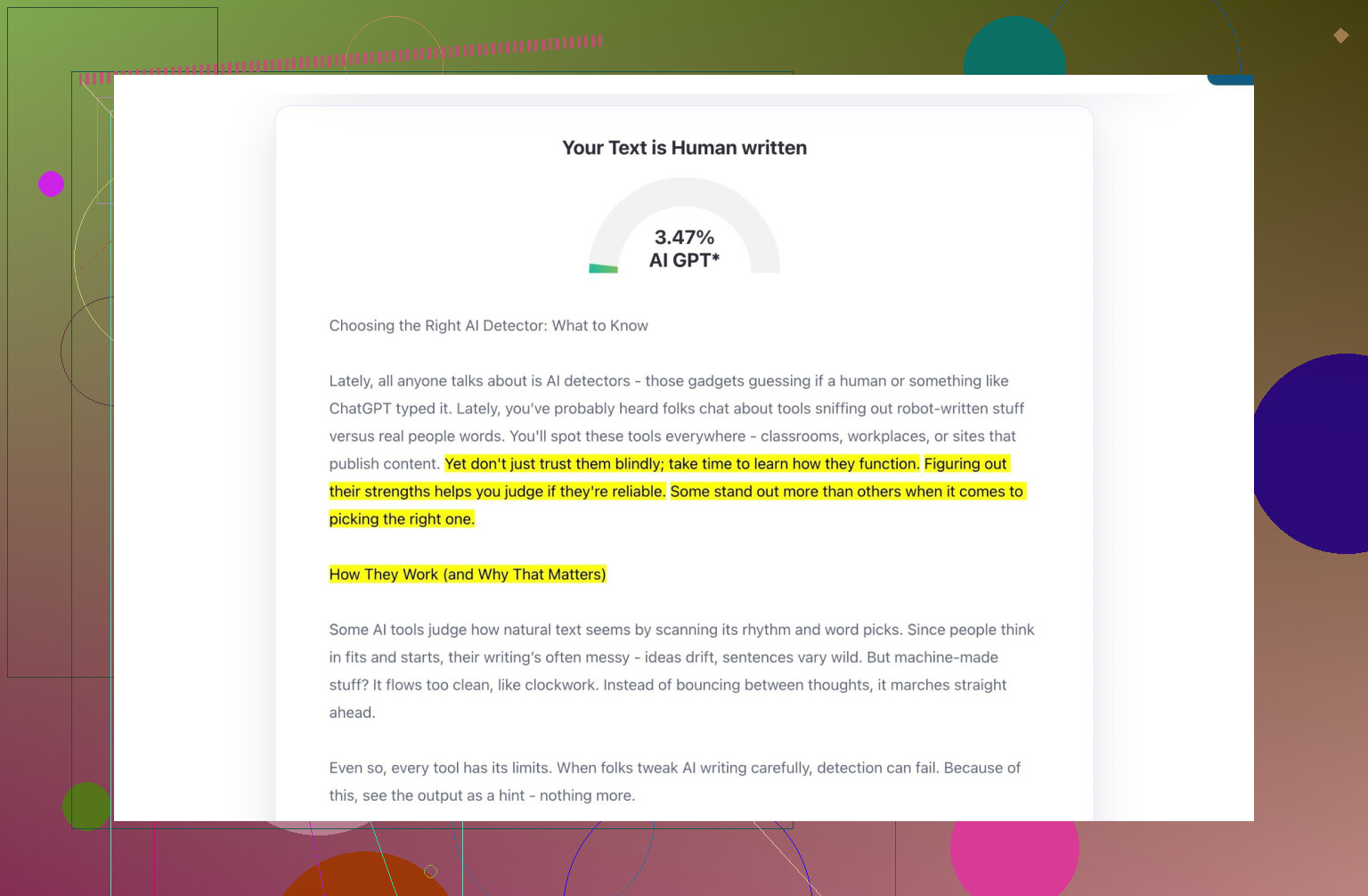Click the "Choosing the Right AI Detector" title

coord(488,326)
